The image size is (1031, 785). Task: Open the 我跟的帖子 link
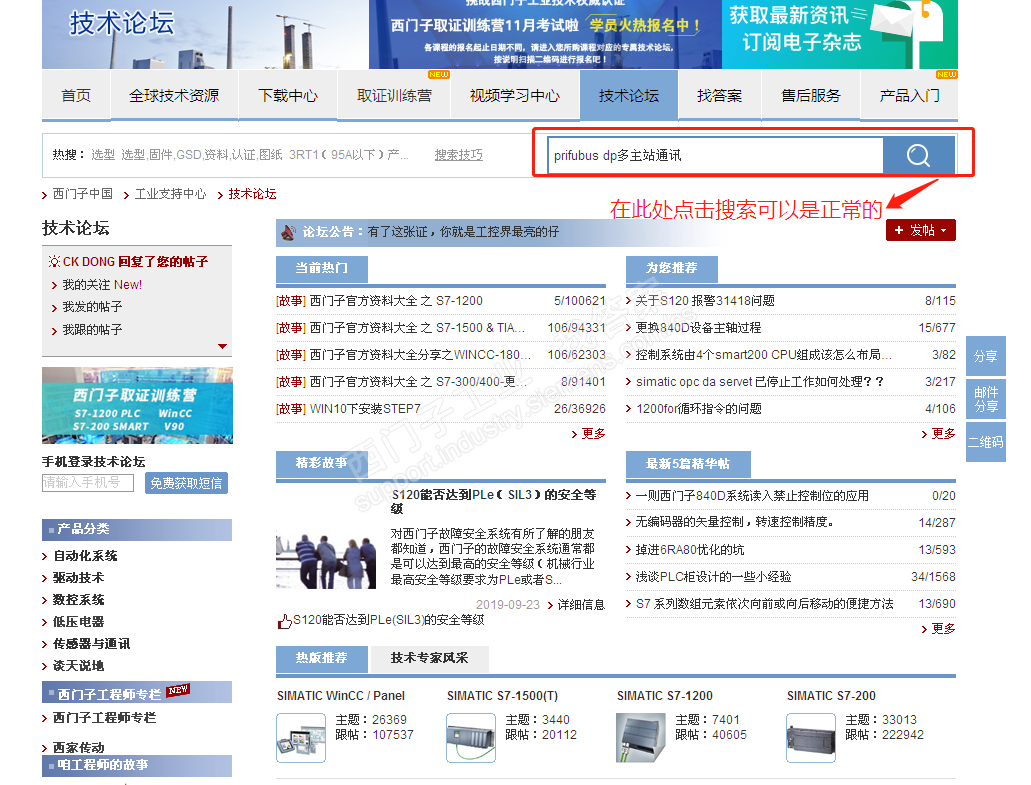click(x=92, y=329)
